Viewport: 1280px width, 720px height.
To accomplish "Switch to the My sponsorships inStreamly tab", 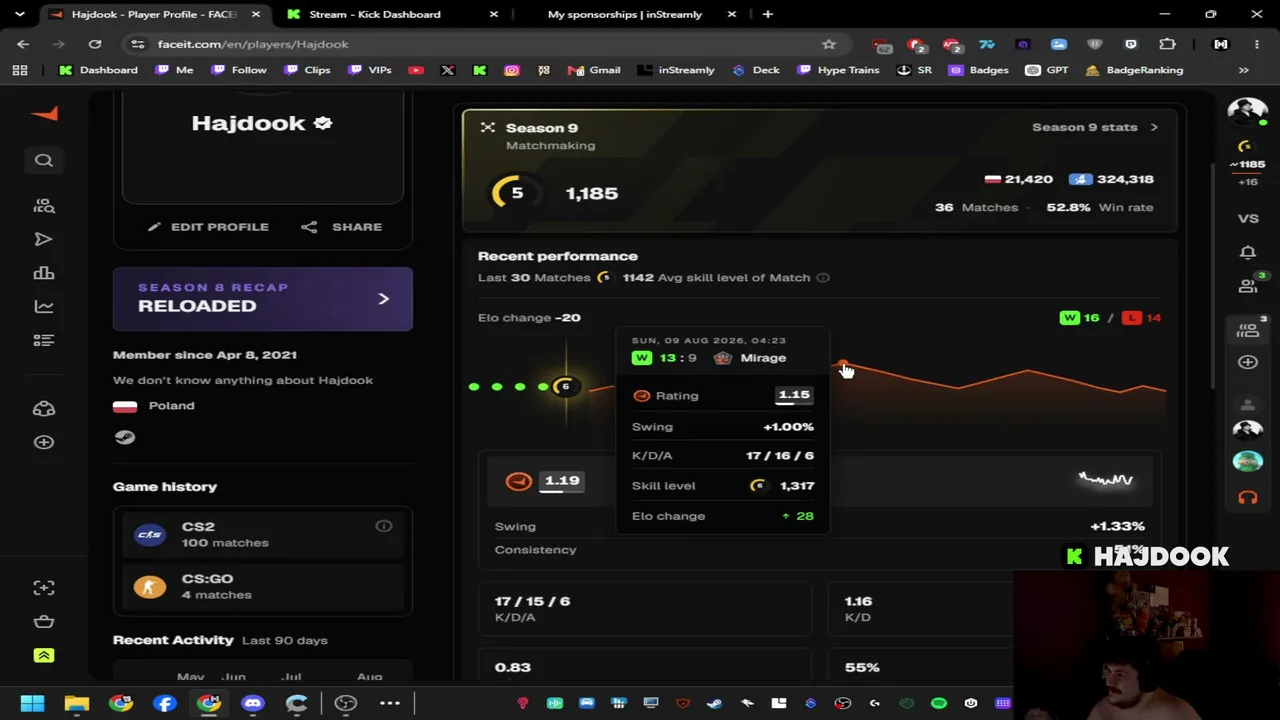I will point(625,14).
